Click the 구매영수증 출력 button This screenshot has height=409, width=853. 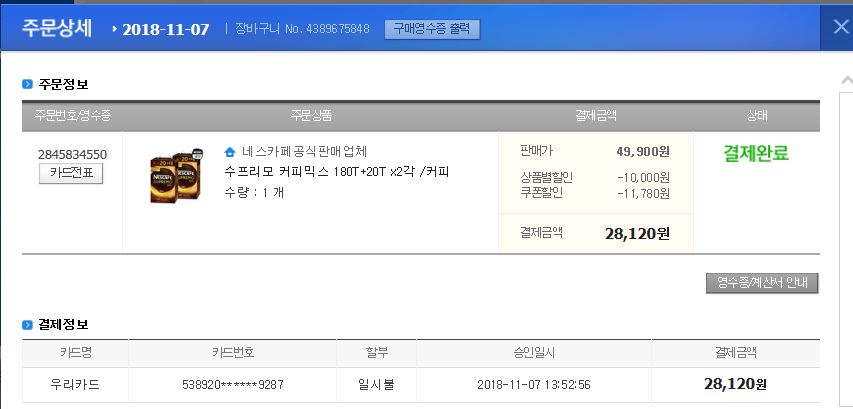coord(432,29)
